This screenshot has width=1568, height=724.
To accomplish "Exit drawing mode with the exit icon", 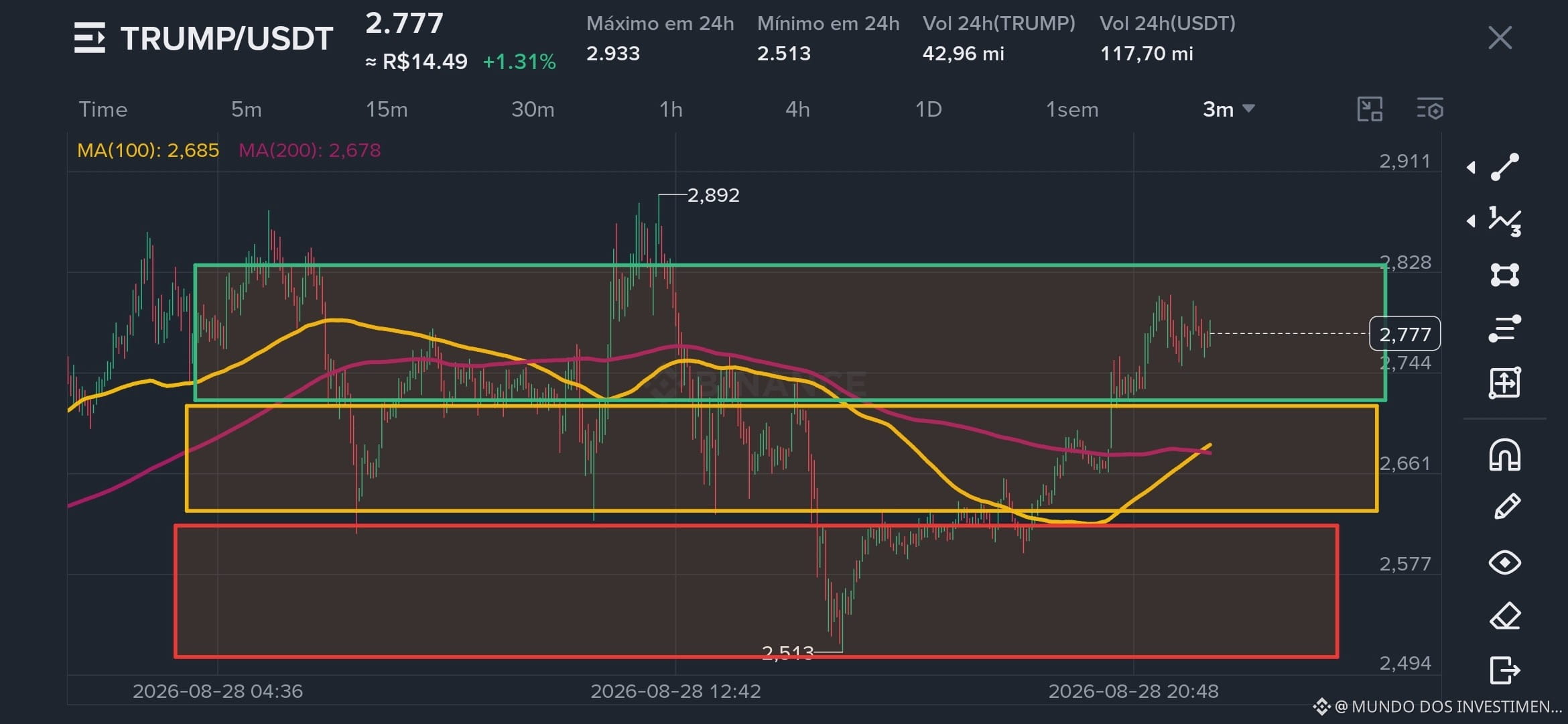I will tap(1505, 670).
